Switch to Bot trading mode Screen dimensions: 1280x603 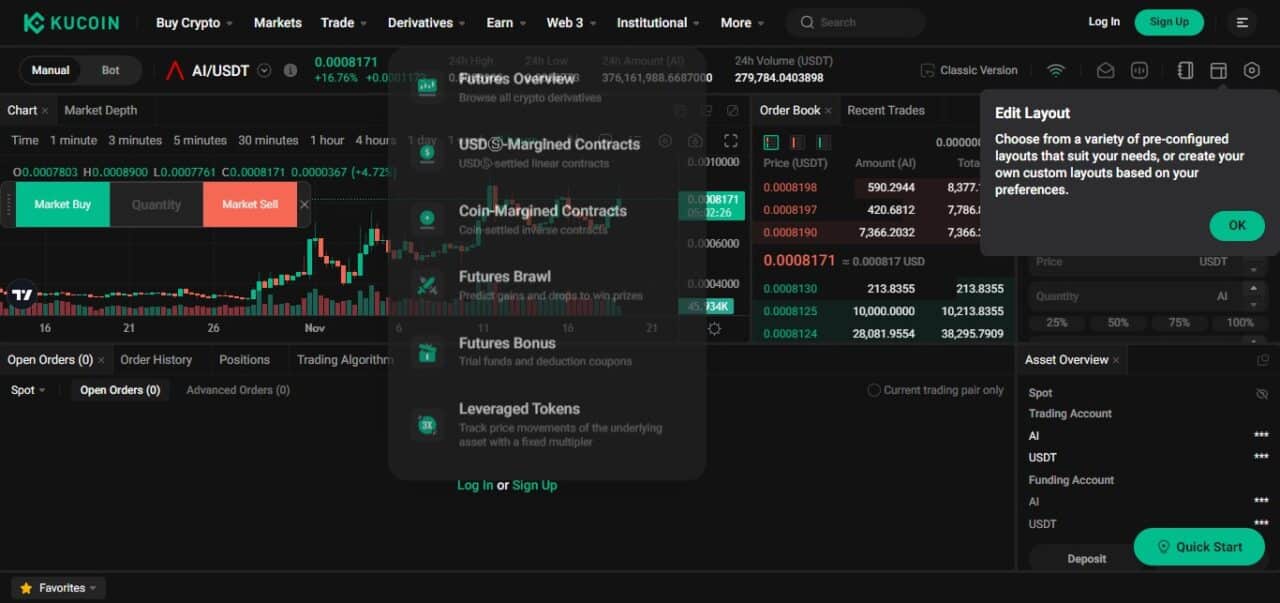point(111,70)
